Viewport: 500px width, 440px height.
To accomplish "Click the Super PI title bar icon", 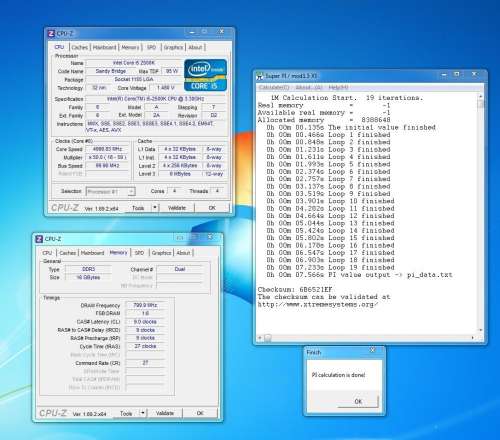I will [260, 76].
